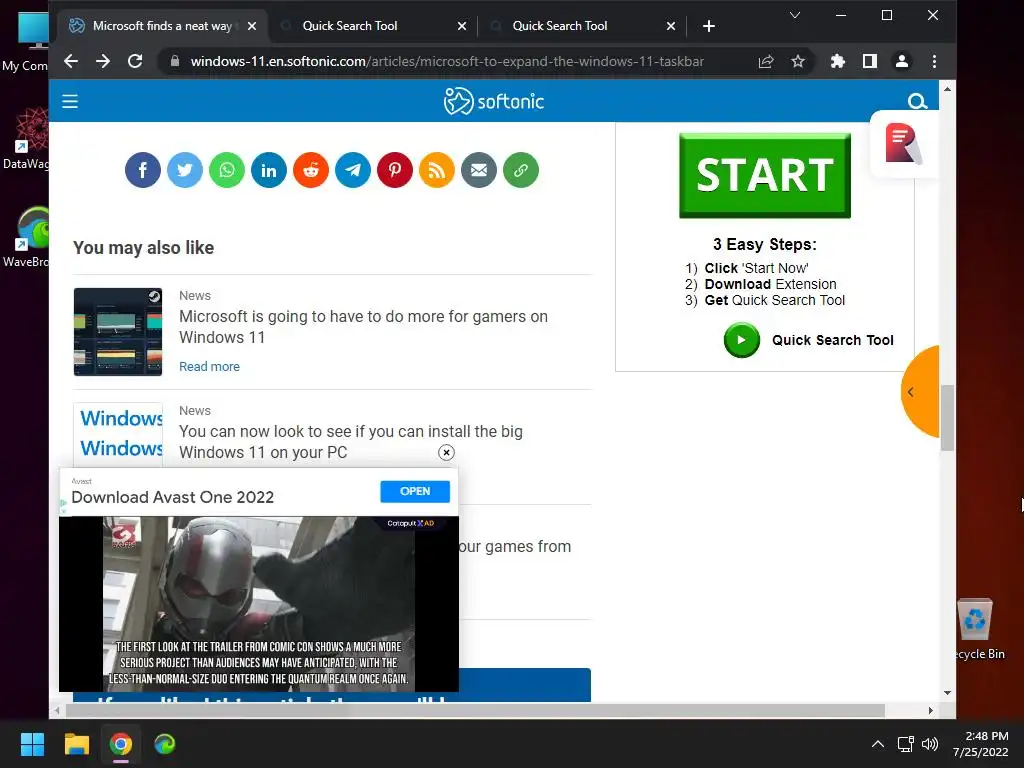Expand Chrome tab search chevron

[x=795, y=15]
